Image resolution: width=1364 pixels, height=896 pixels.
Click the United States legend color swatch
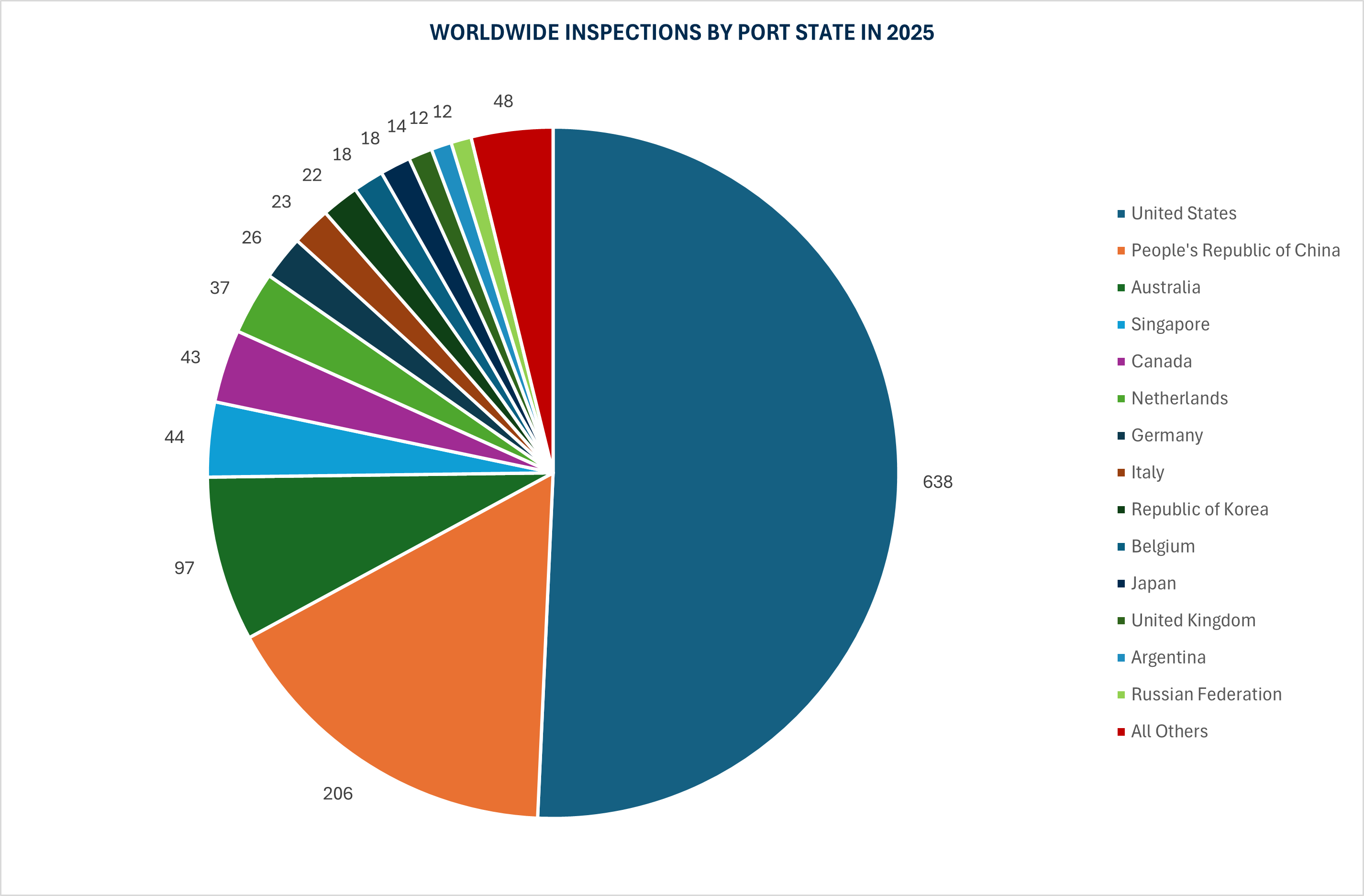[1121, 214]
